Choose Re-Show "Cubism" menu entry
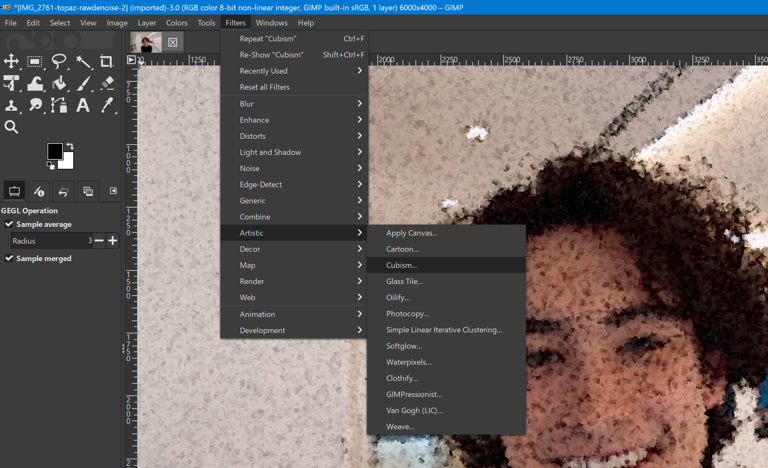 (x=294, y=55)
